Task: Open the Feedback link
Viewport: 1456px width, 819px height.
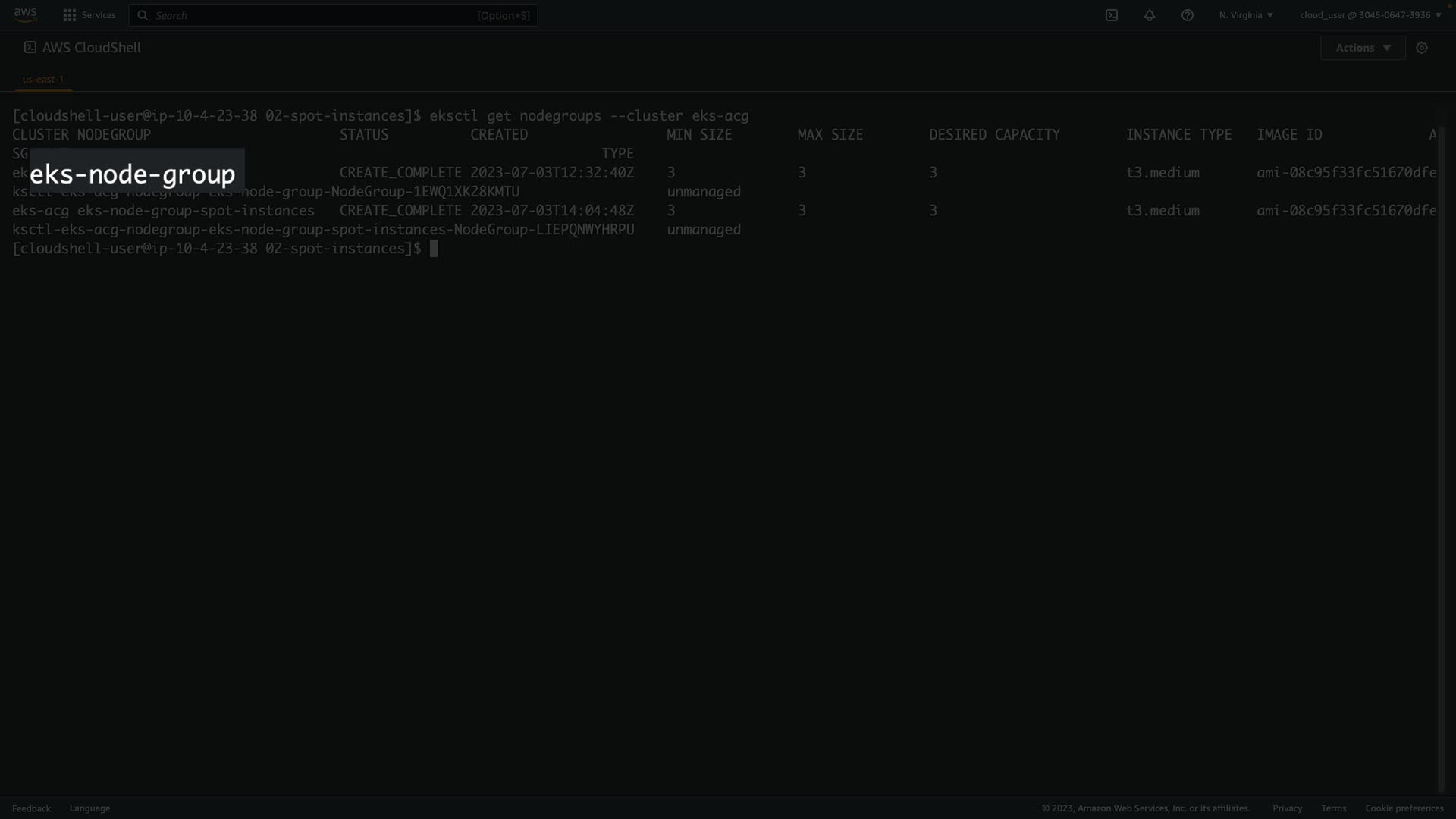Action: point(31,808)
